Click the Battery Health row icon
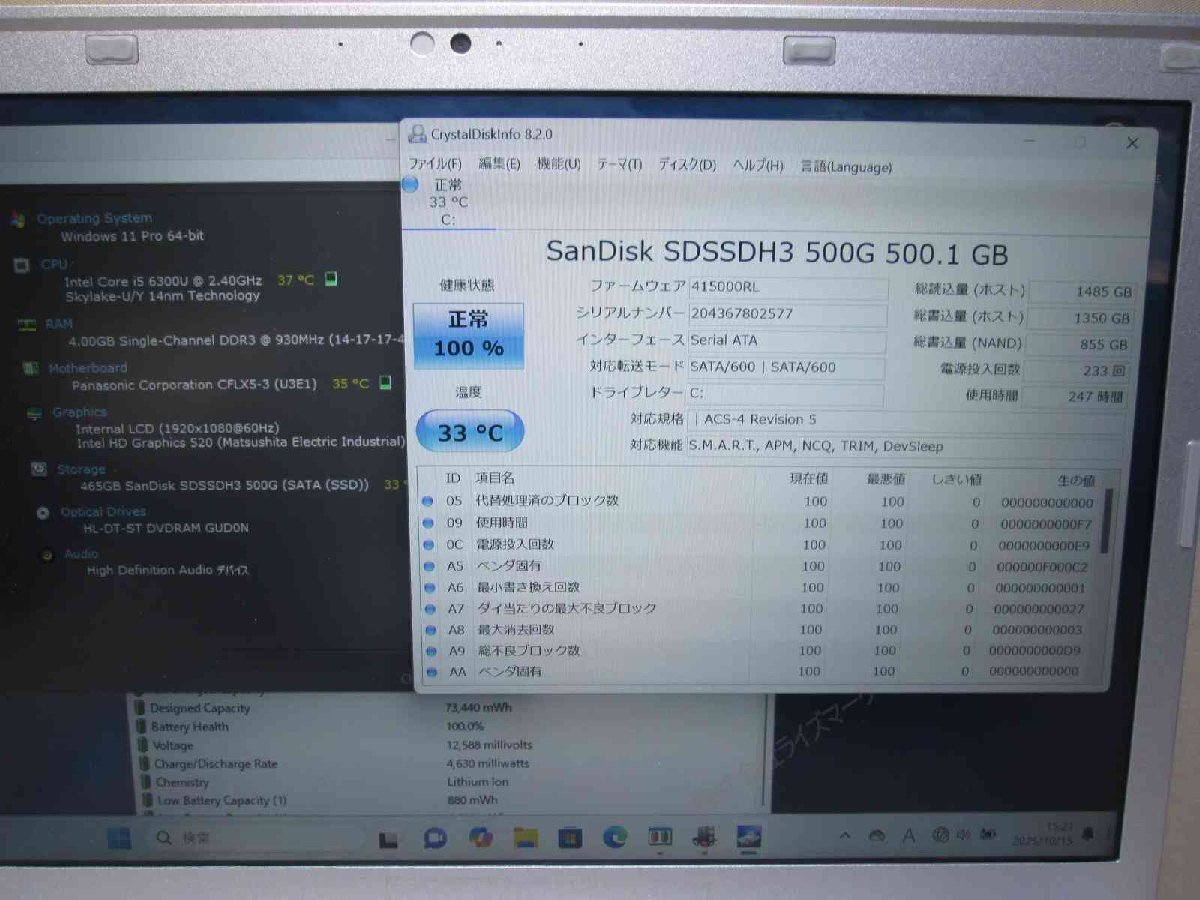Screen dimensions: 1200x900 (142, 727)
